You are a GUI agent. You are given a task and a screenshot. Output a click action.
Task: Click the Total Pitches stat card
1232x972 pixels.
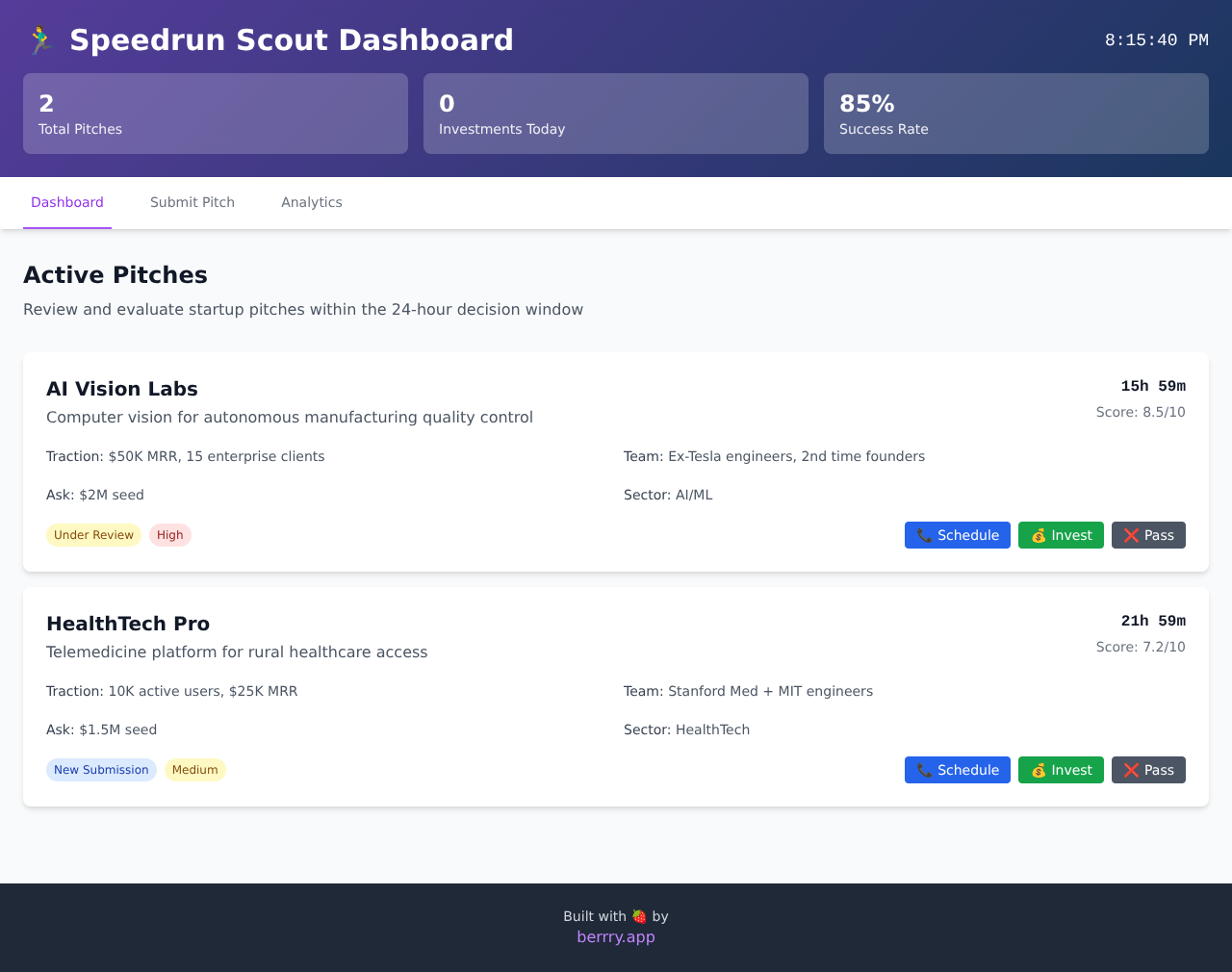pos(215,113)
